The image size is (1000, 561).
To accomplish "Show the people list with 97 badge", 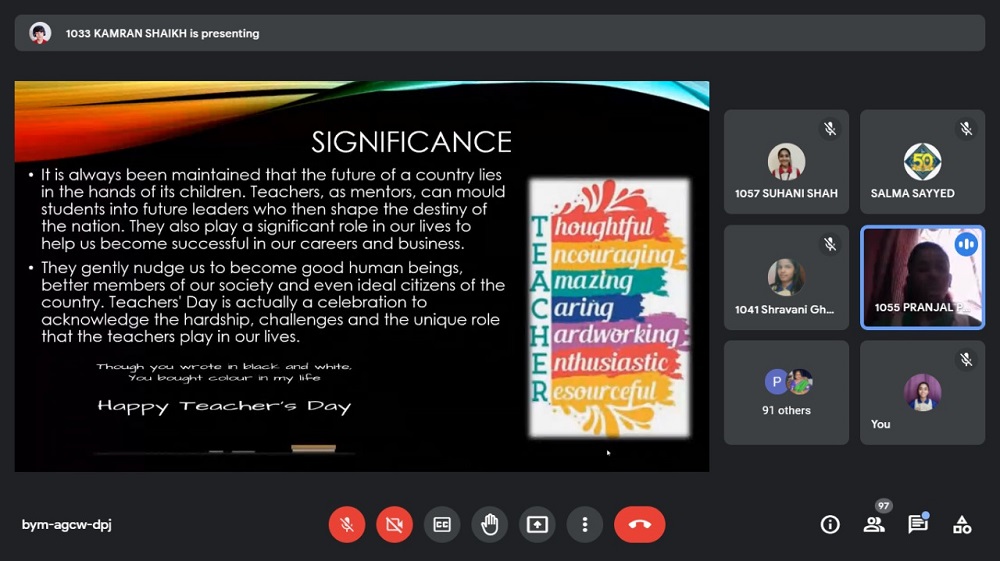I will click(x=874, y=523).
